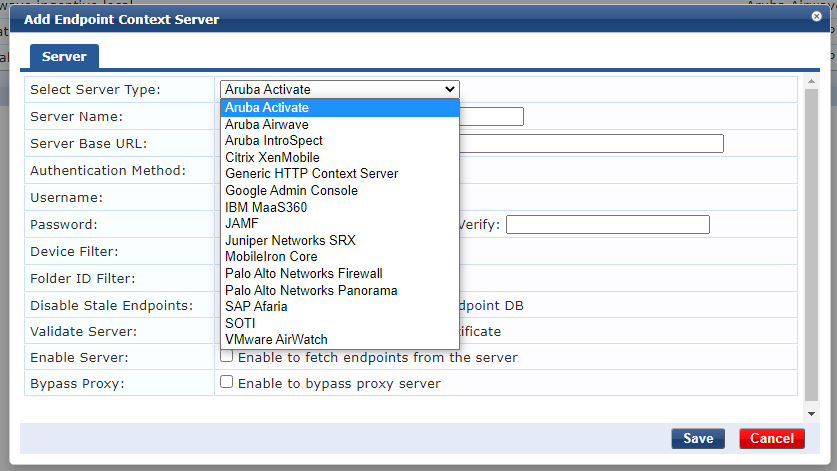Screen dimensions: 837x471
Task: Switch to the Server tab
Action: pos(64,57)
